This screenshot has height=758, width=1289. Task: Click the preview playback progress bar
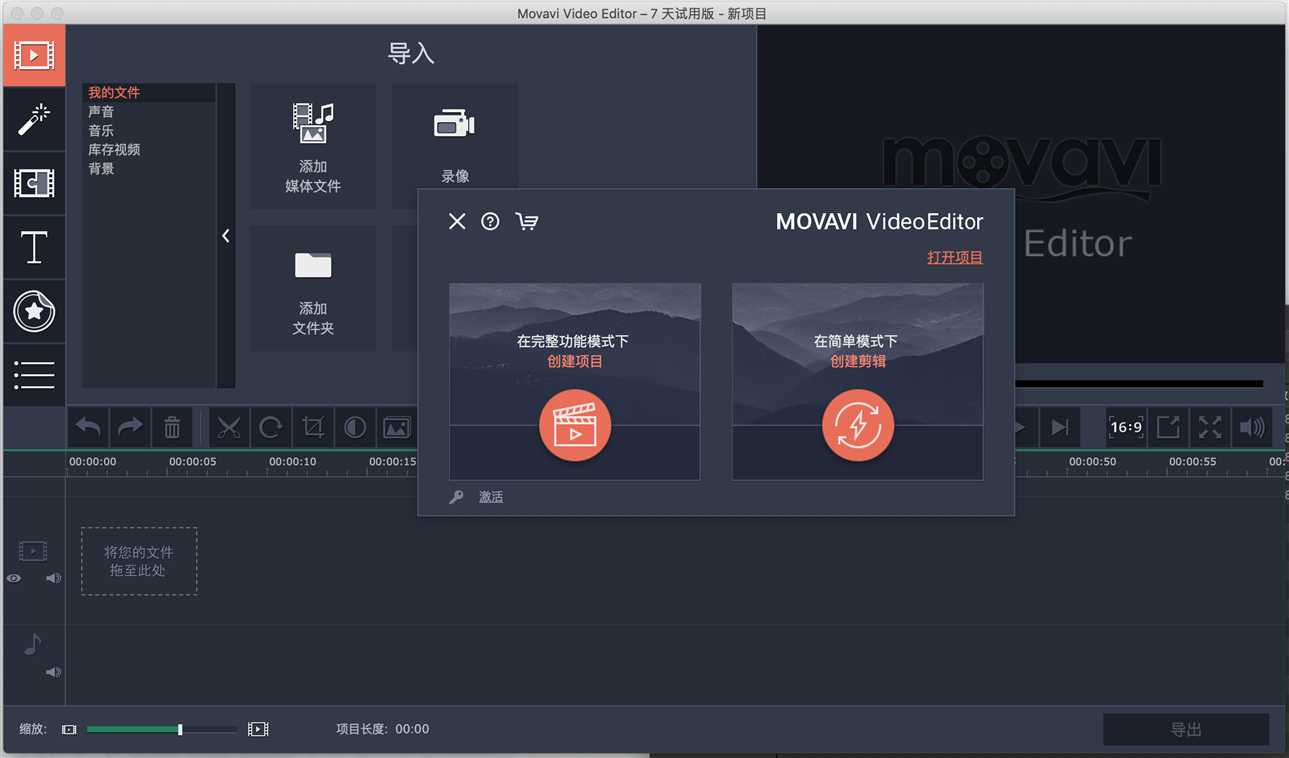point(1139,384)
